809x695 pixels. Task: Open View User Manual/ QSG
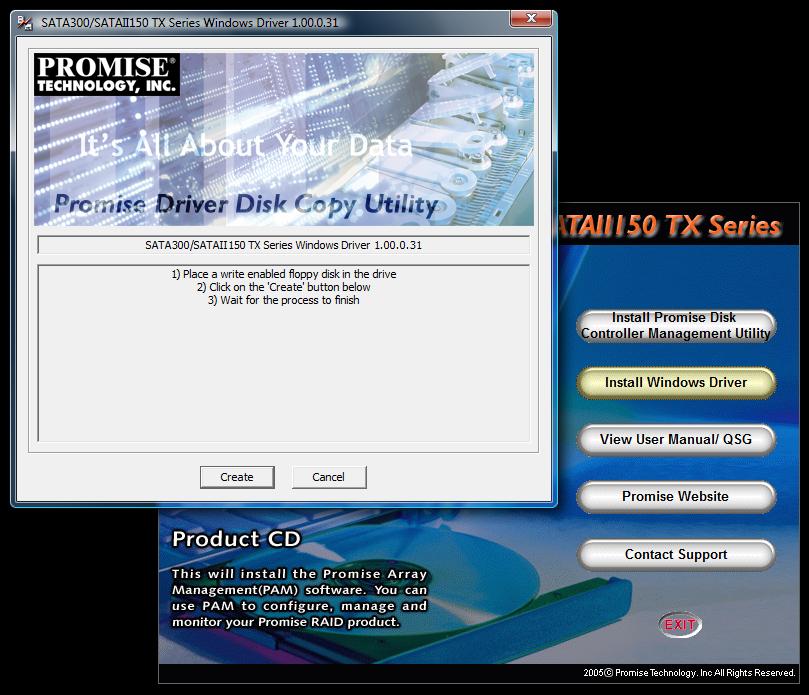tap(676, 439)
